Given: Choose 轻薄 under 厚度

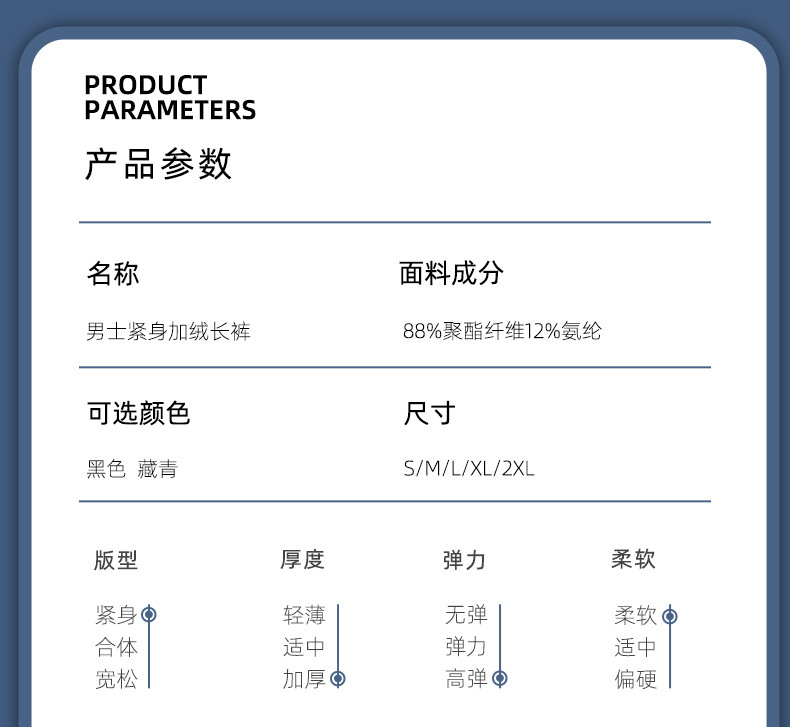Looking at the screenshot, I should pyautogui.click(x=304, y=615).
